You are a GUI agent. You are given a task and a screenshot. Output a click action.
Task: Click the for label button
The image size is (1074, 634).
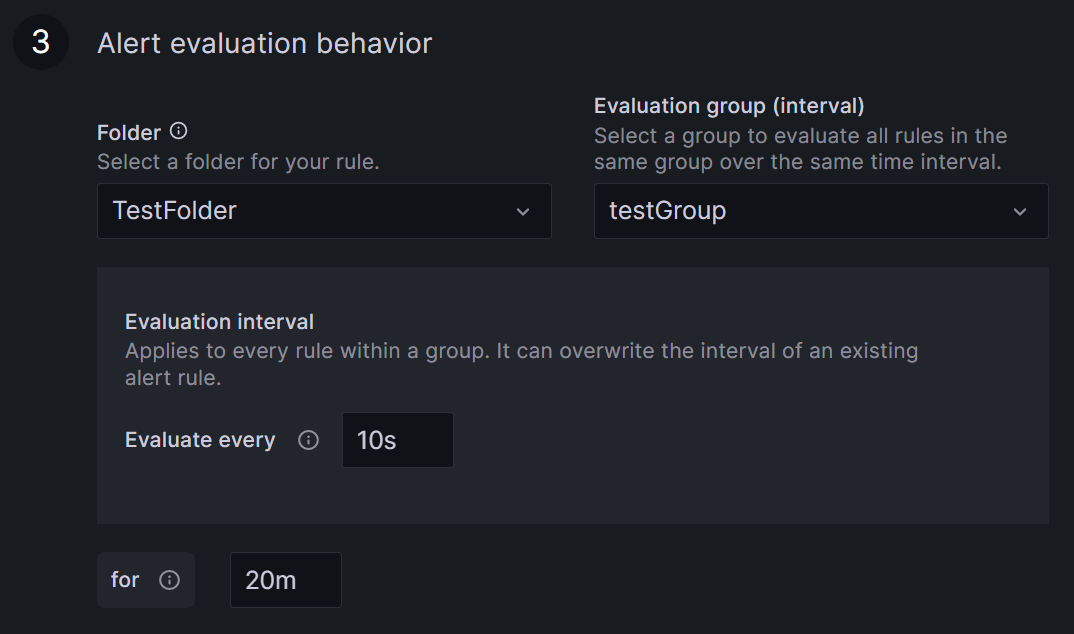(x=124, y=580)
